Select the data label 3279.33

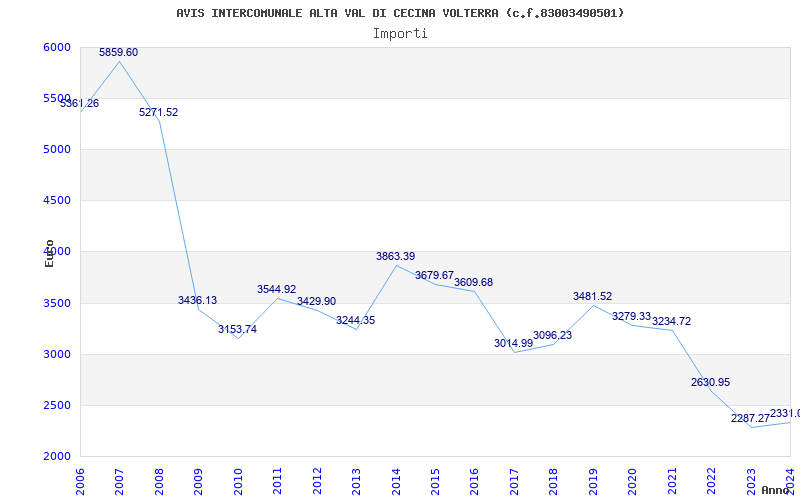pos(632,316)
